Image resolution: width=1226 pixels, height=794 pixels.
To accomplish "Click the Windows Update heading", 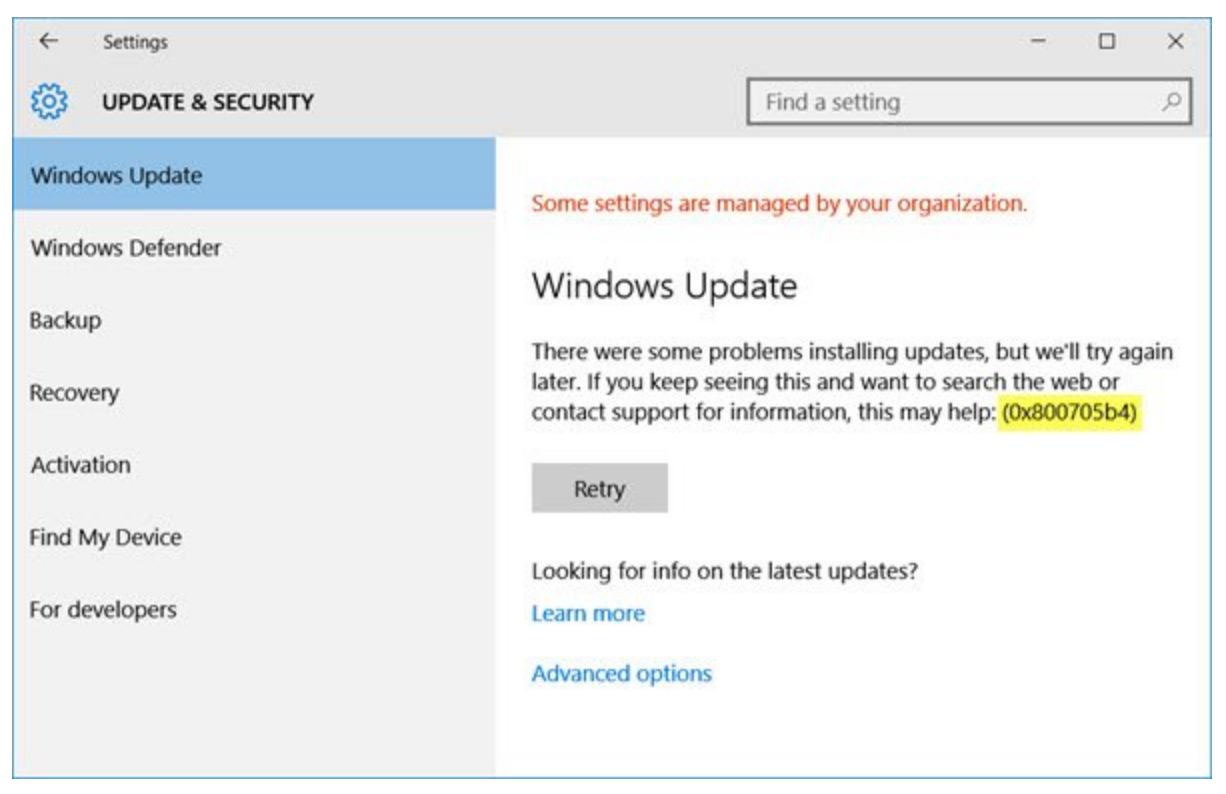I will click(664, 286).
